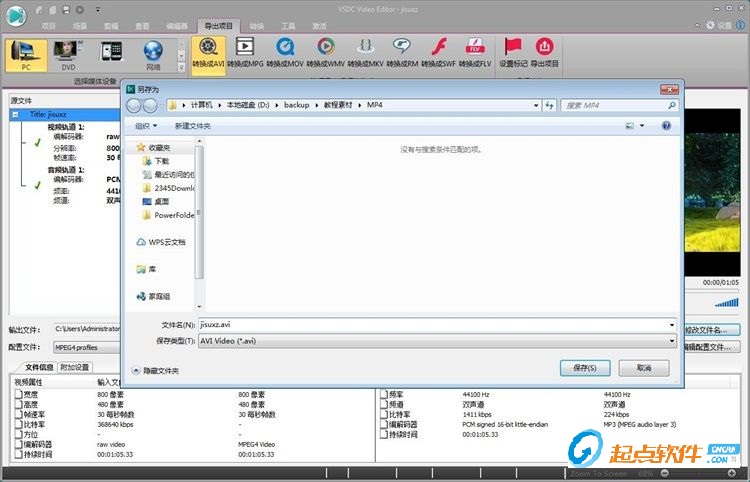Toggle the audio 频率 frequency checkbox
Screen dimensions: 750x482
(x=384, y=394)
